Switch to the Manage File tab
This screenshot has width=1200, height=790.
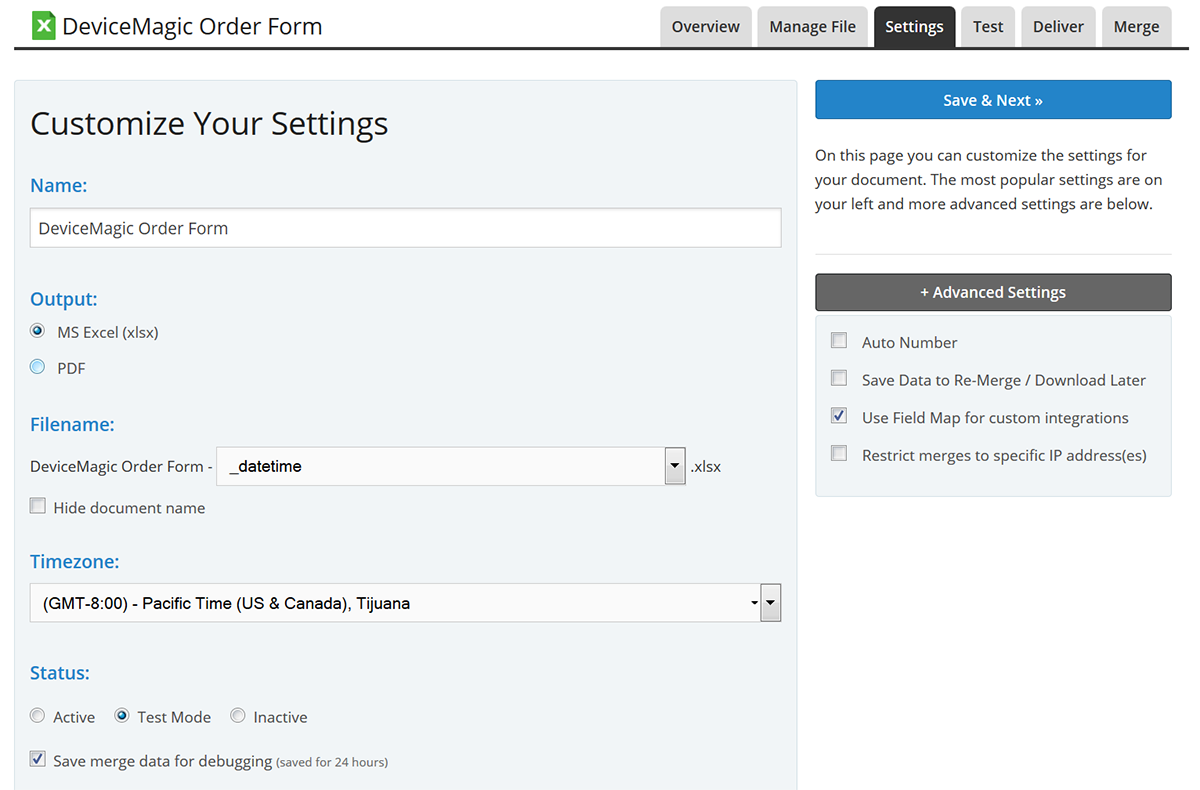(x=812, y=27)
